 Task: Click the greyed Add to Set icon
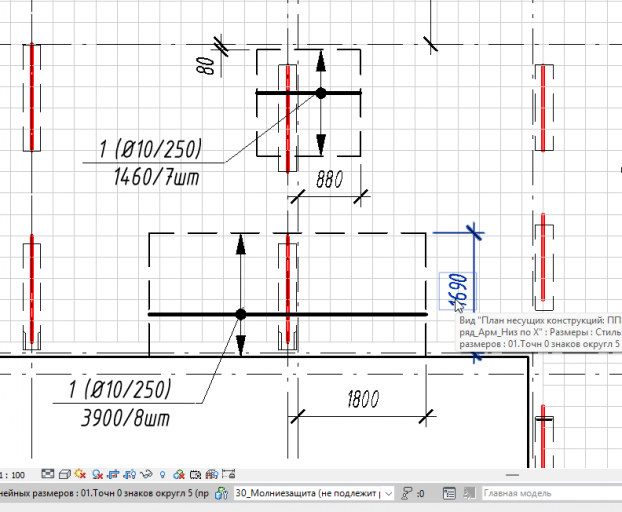(x=469, y=493)
